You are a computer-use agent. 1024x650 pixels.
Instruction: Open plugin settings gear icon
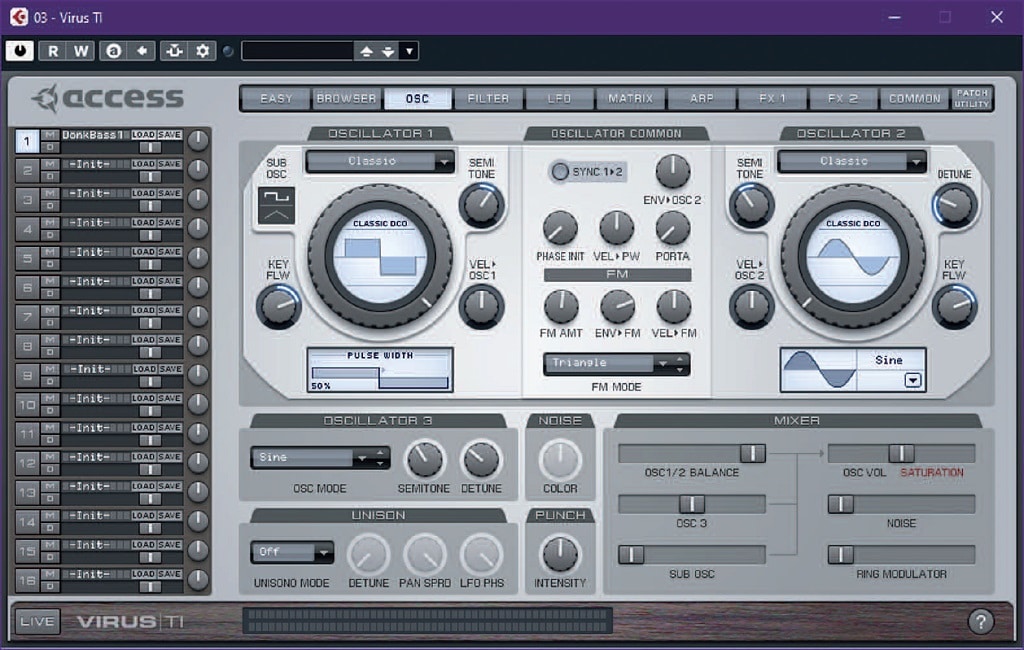coord(202,51)
